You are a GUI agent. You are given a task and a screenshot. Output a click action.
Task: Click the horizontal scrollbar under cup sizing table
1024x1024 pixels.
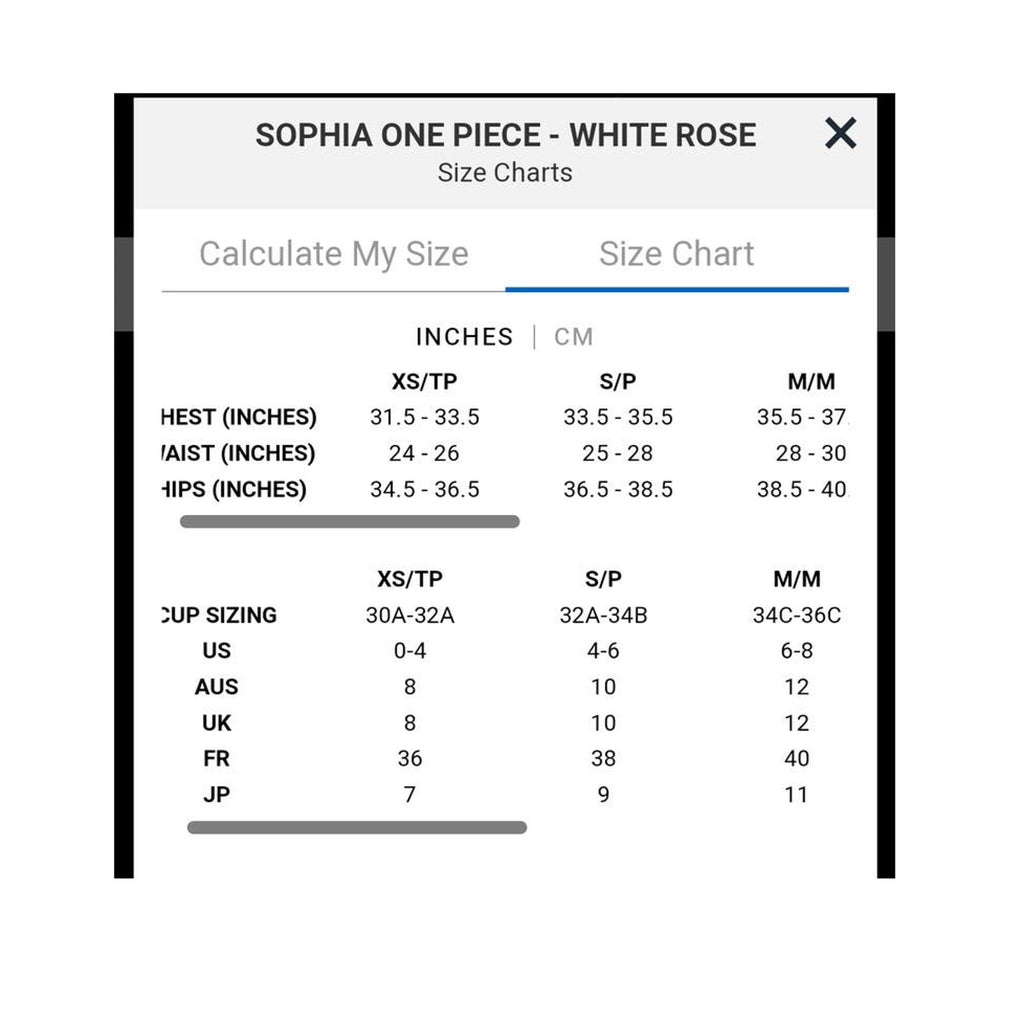[357, 827]
